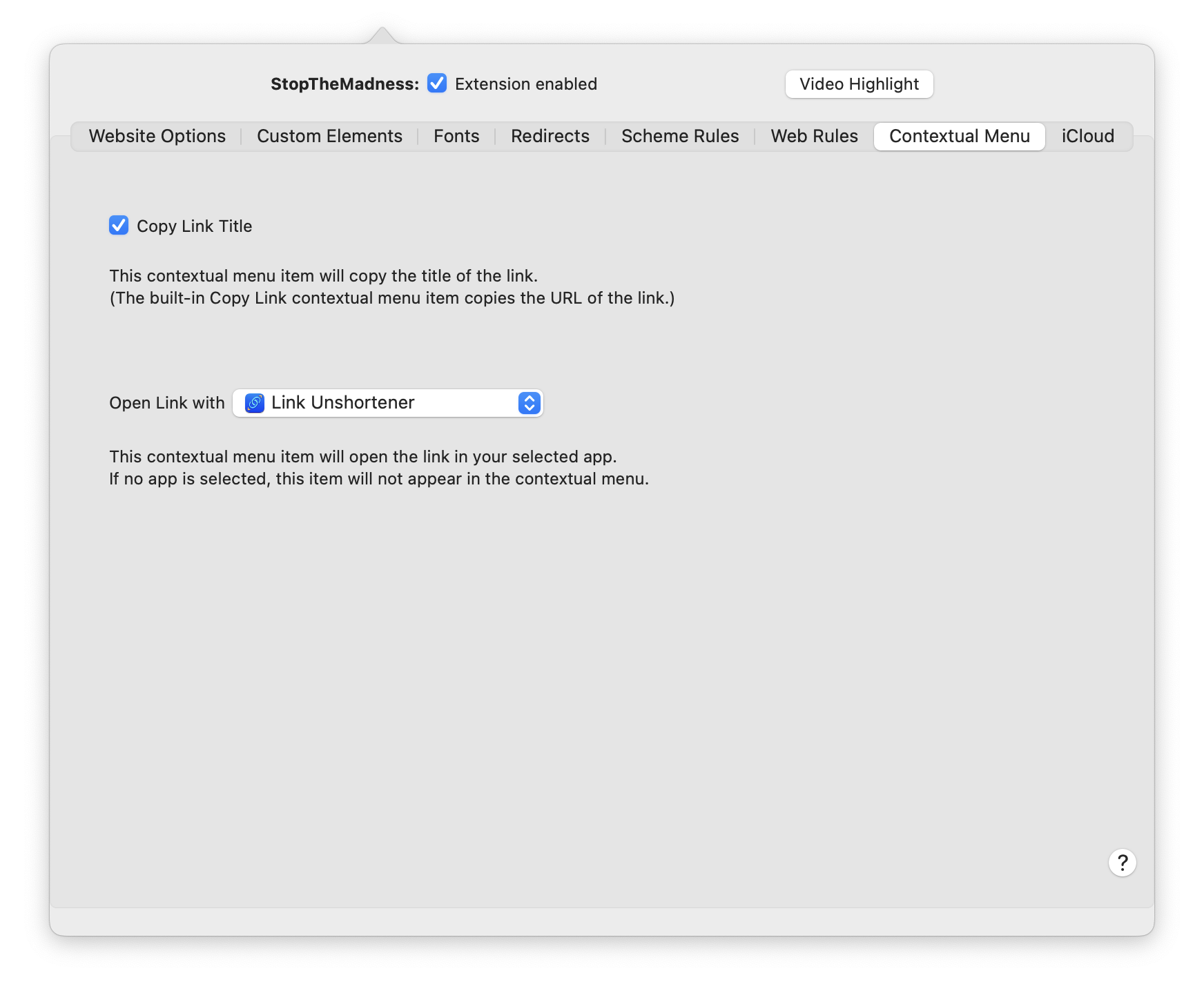Switch to the Website Options tab
Image resolution: width=1204 pixels, height=991 pixels.
(157, 137)
